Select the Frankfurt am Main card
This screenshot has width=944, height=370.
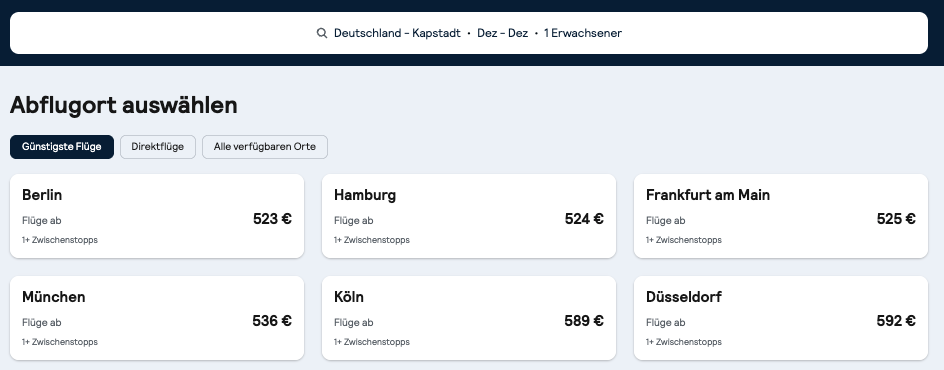tap(781, 216)
